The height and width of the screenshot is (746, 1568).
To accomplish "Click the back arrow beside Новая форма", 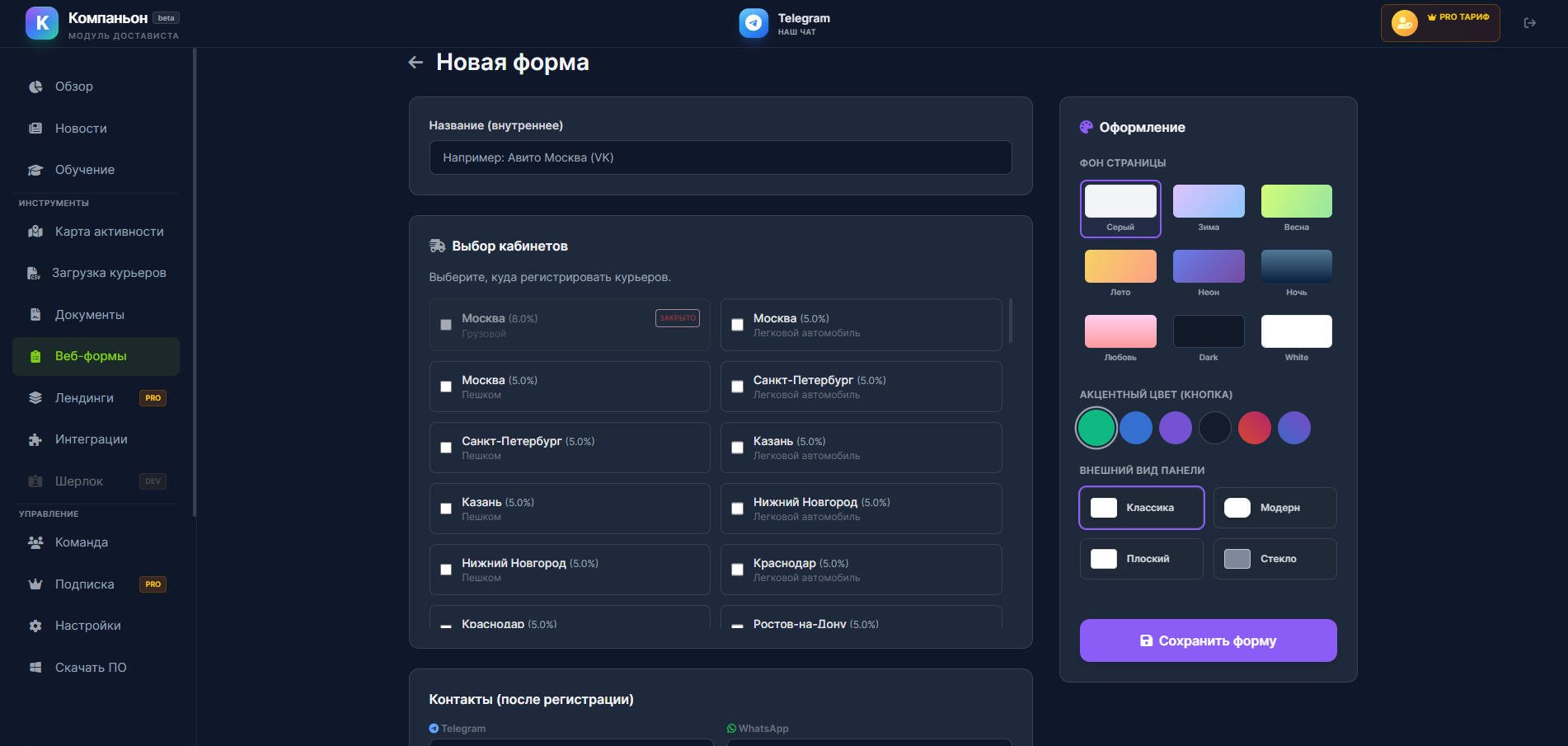I will (415, 63).
